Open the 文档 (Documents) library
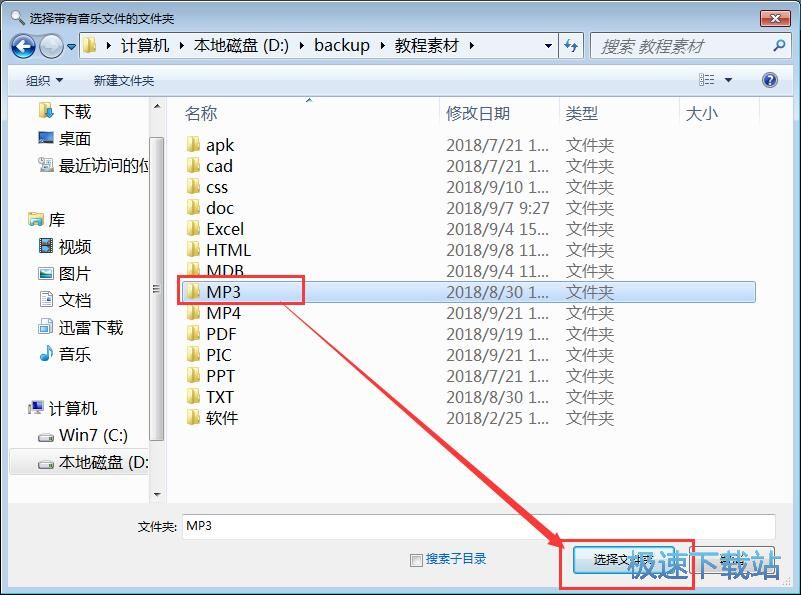The image size is (801, 595). click(x=73, y=301)
